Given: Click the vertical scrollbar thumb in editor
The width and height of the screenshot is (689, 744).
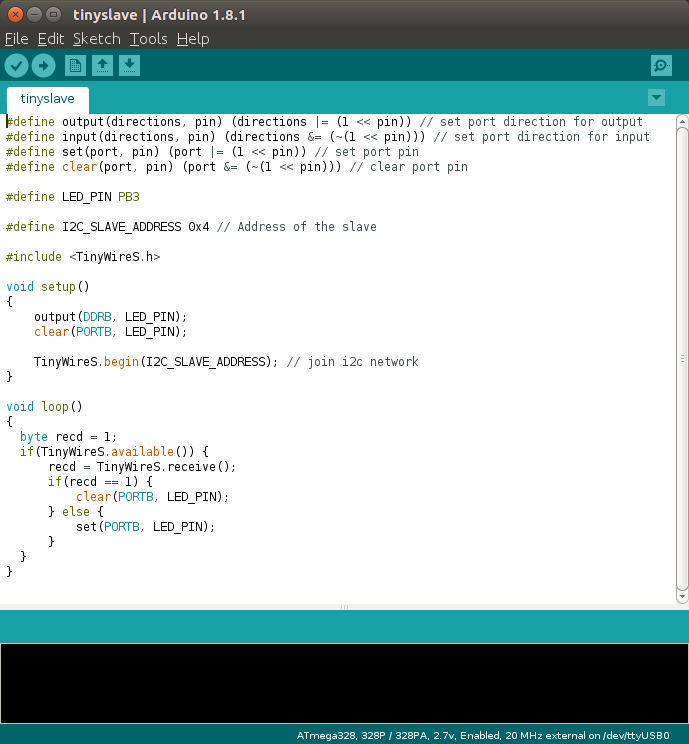Looking at the screenshot, I should tap(682, 359).
